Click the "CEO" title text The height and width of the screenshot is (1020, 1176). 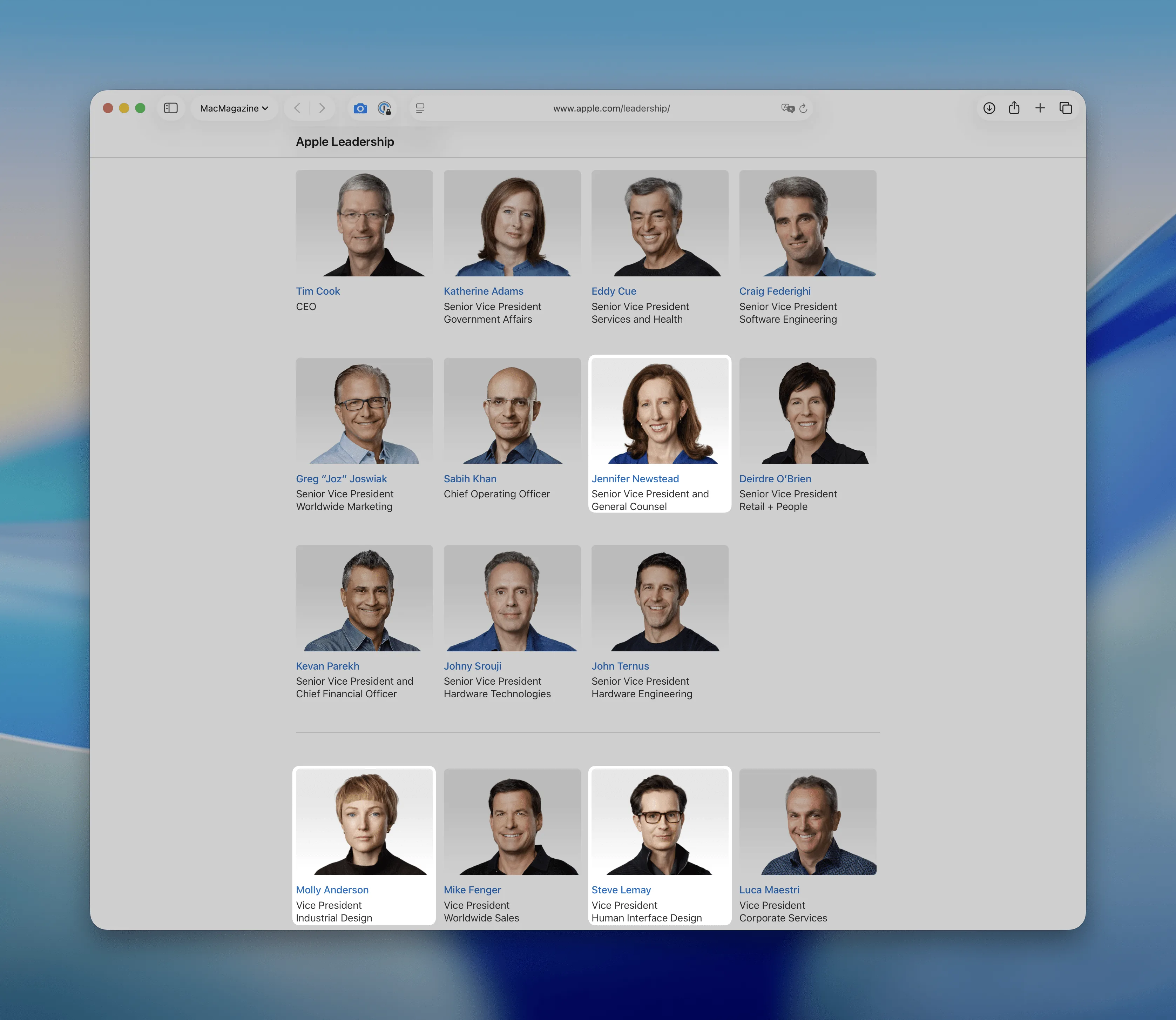[306, 307]
